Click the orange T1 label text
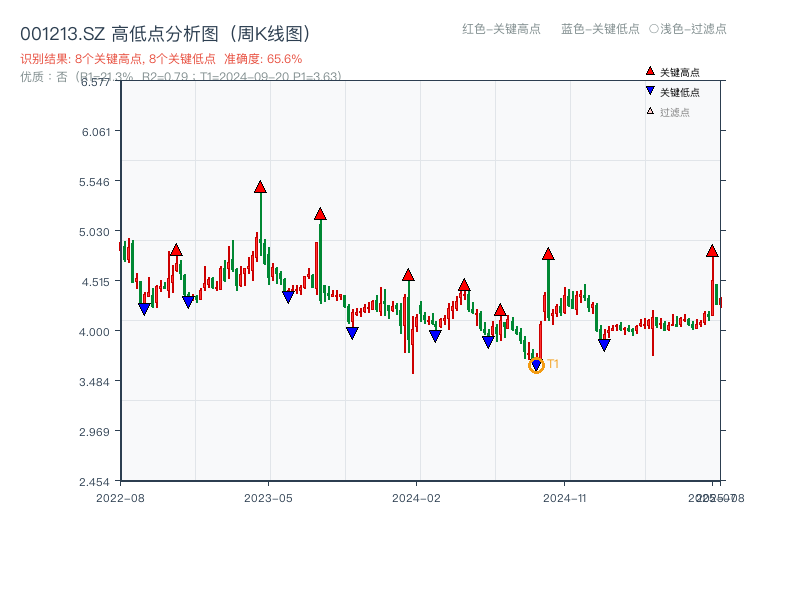The width and height of the screenshot is (800, 600). click(x=553, y=364)
